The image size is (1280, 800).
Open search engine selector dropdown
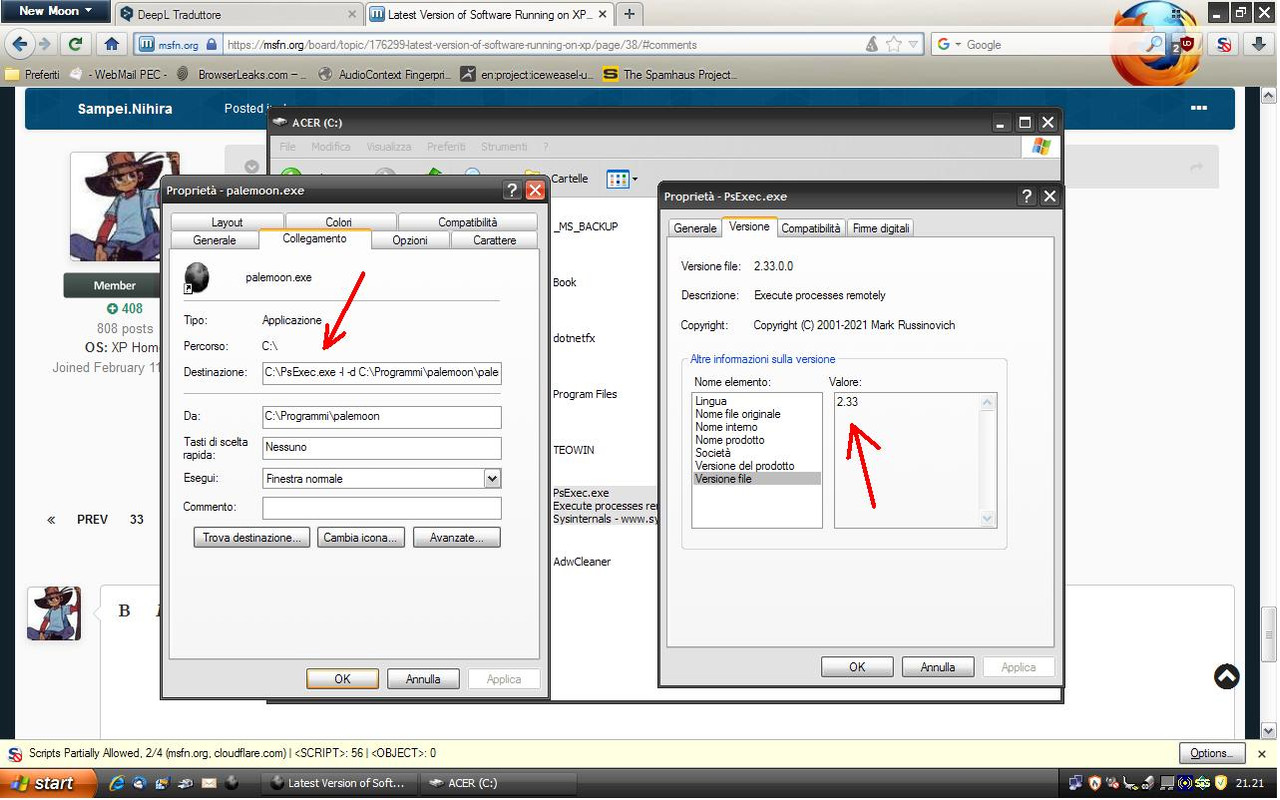949,44
